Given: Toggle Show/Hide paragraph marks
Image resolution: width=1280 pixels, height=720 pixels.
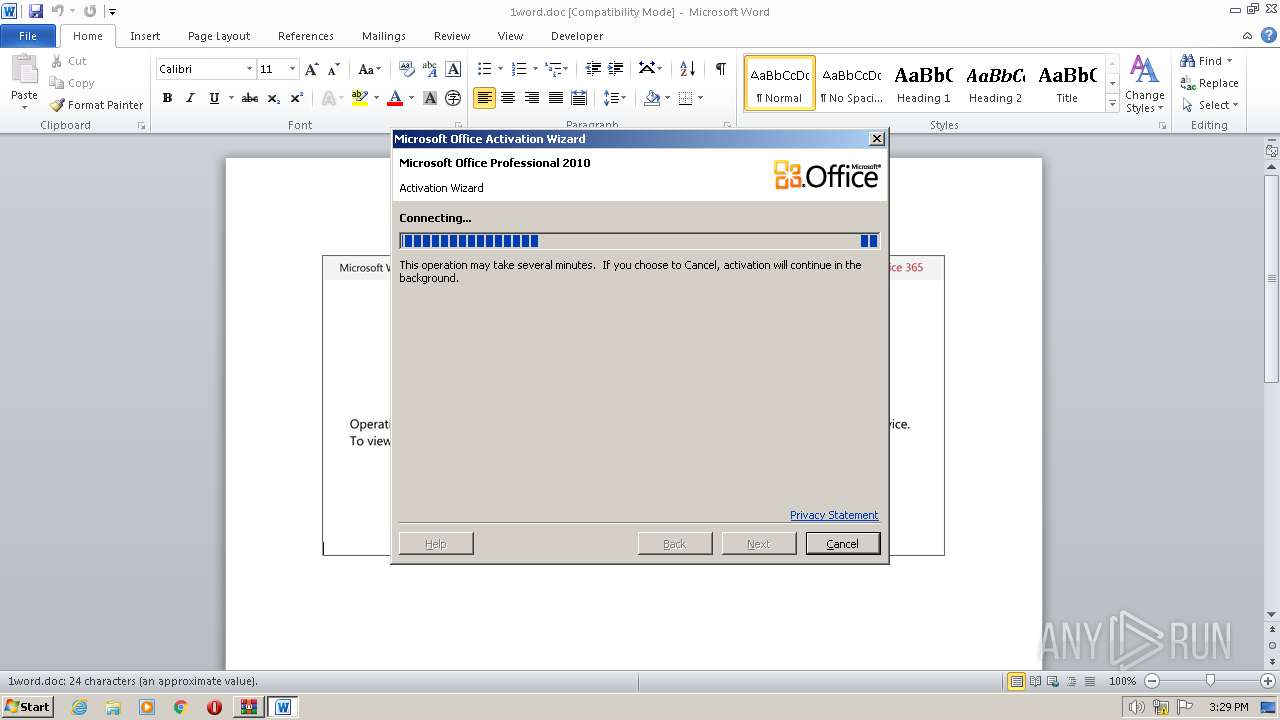Looking at the screenshot, I should (720, 69).
